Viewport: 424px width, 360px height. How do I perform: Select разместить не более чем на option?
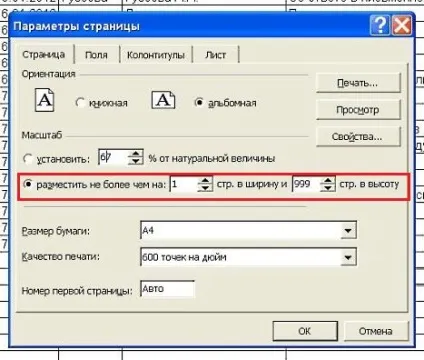tap(28, 184)
